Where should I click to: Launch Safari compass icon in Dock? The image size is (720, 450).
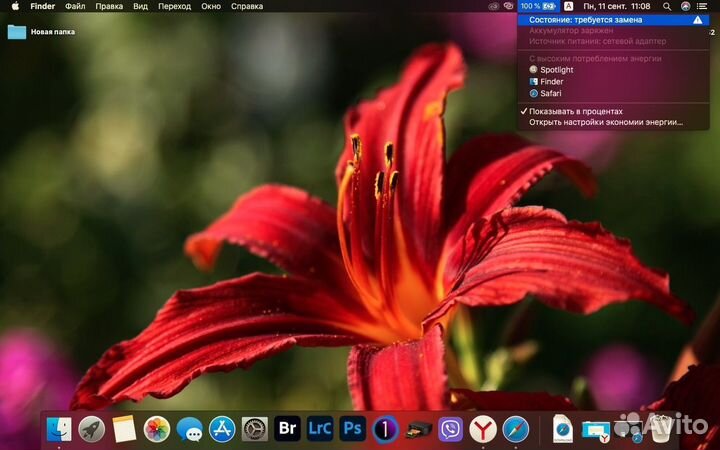[x=516, y=429]
